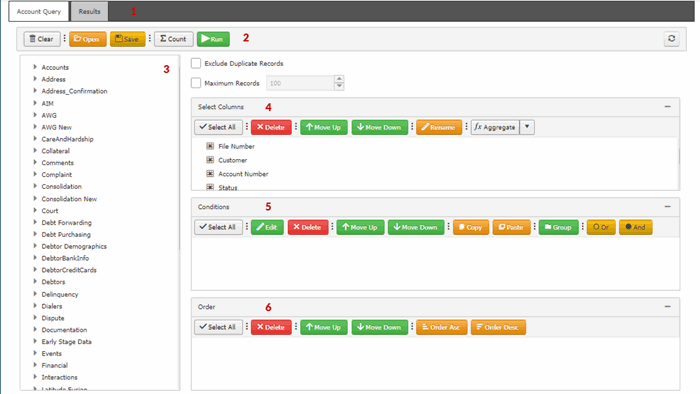Screen dimensions: 700x394
Task: Click the DebtorCreditCards tree item
Action: pos(69,270)
